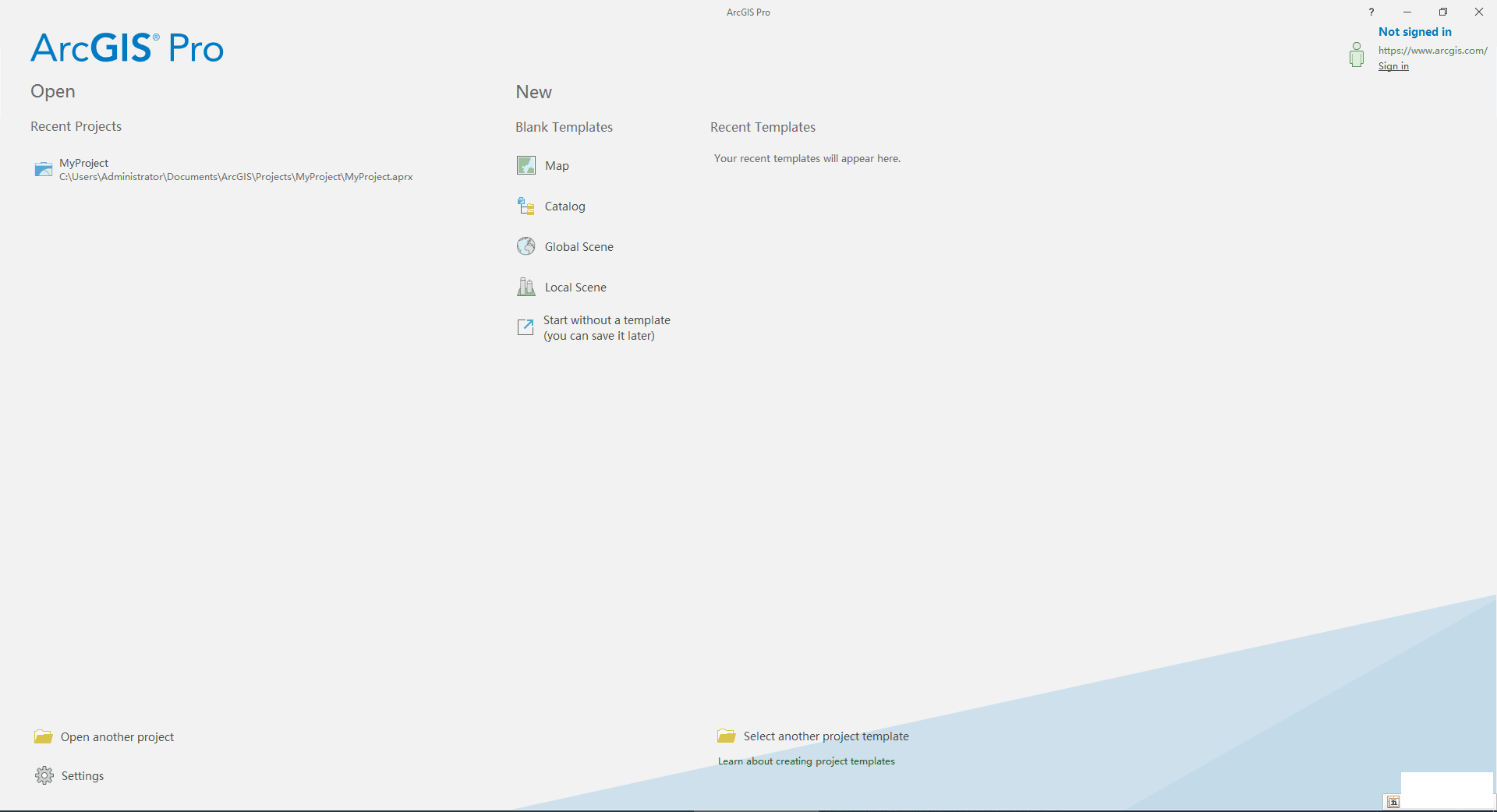1497x812 pixels.
Task: Click the Select another project template folder icon
Action: coord(727,736)
